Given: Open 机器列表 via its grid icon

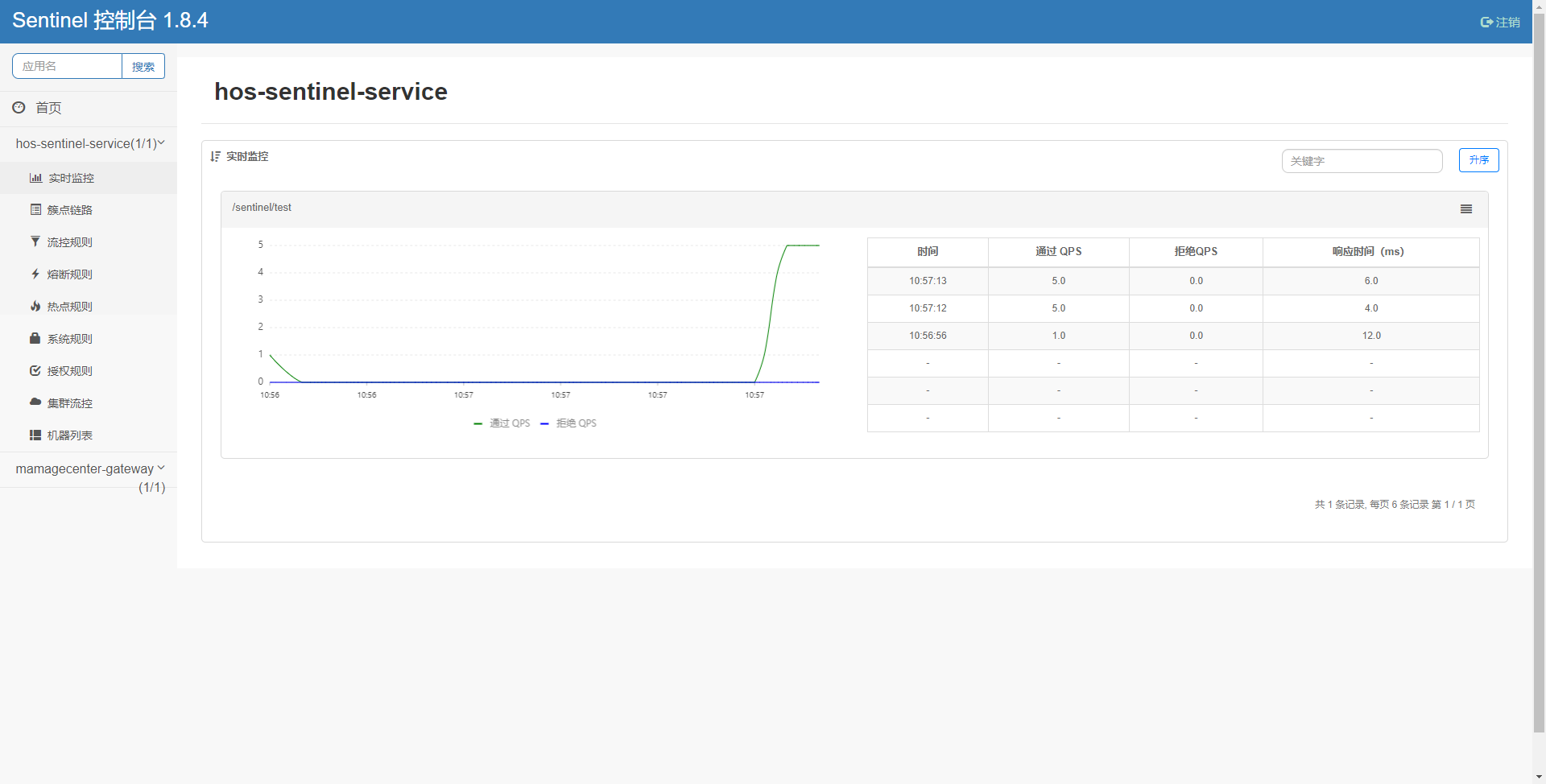Looking at the screenshot, I should [35, 435].
